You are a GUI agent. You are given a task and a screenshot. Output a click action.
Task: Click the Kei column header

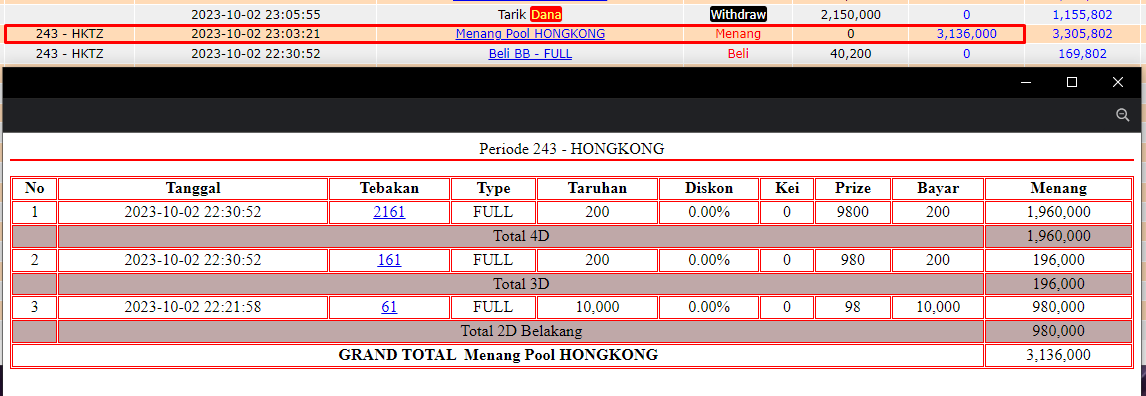786,189
